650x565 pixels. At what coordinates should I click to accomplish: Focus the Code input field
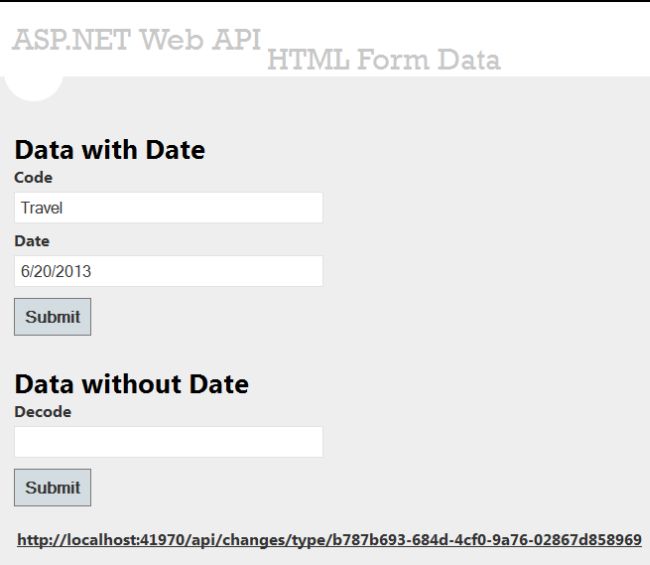click(168, 208)
